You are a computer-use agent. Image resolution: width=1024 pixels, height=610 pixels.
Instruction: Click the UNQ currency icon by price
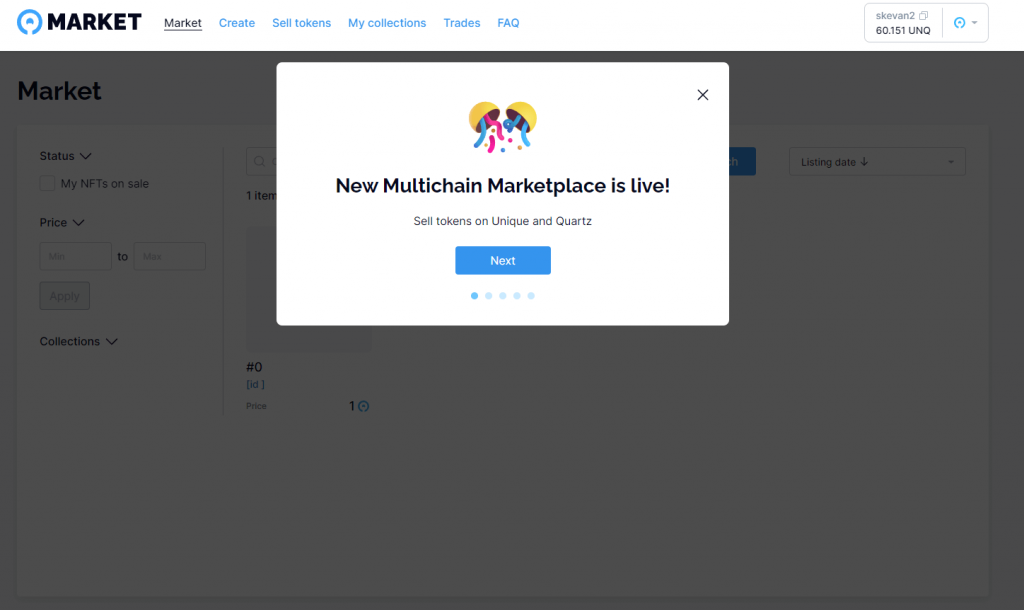364,406
